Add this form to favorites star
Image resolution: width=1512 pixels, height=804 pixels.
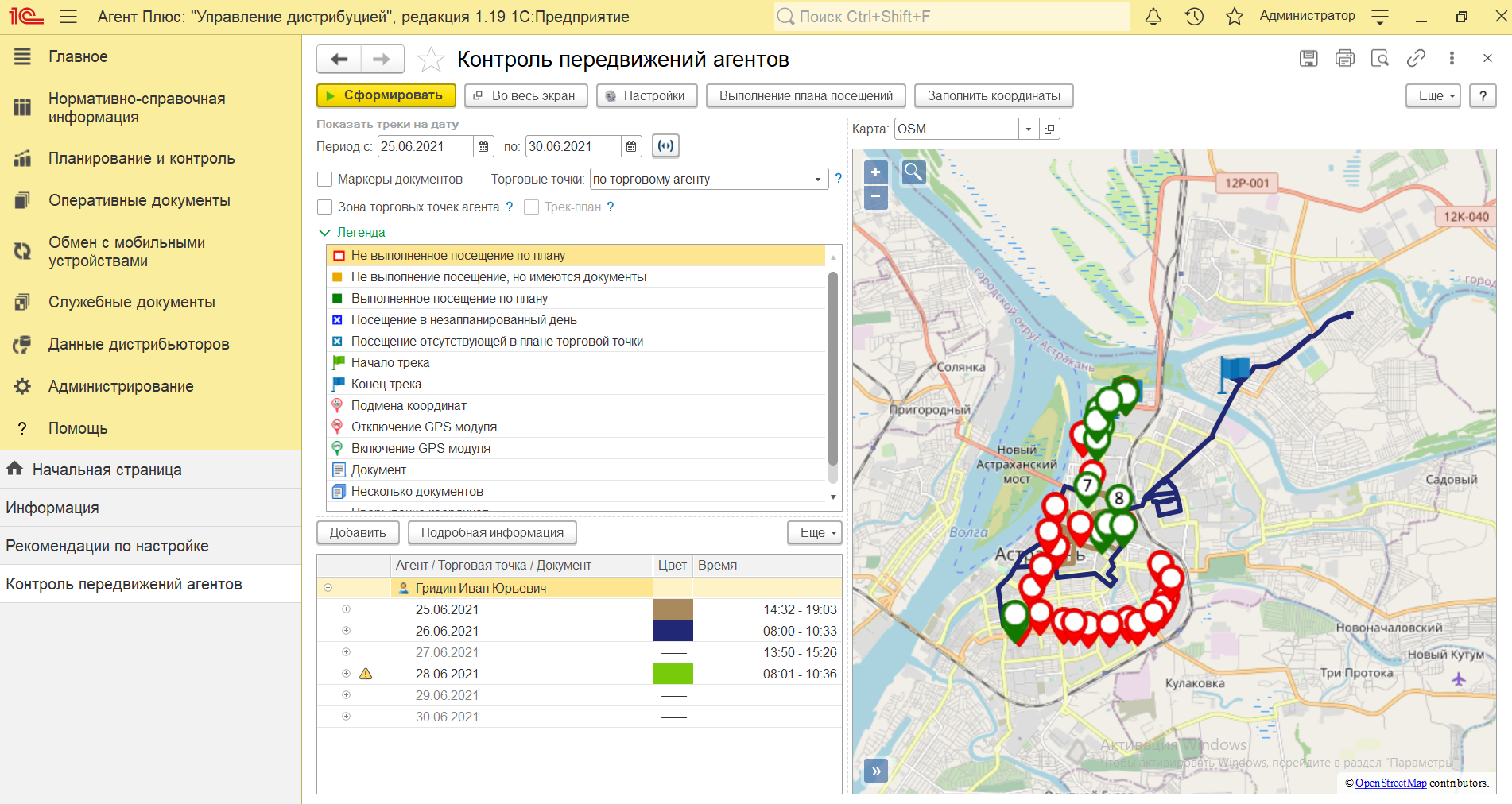[431, 60]
